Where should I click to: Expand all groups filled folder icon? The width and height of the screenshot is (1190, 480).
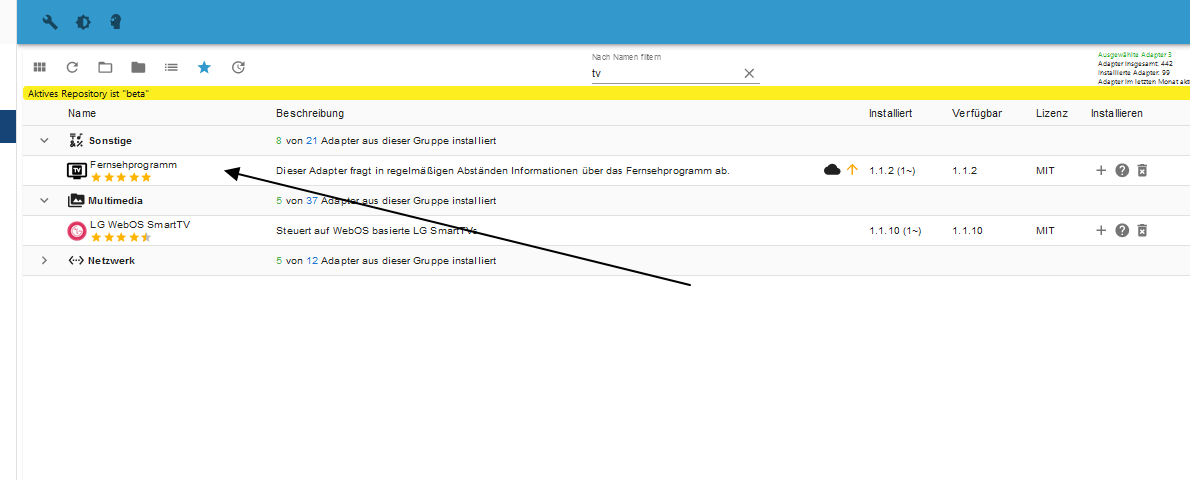point(138,68)
